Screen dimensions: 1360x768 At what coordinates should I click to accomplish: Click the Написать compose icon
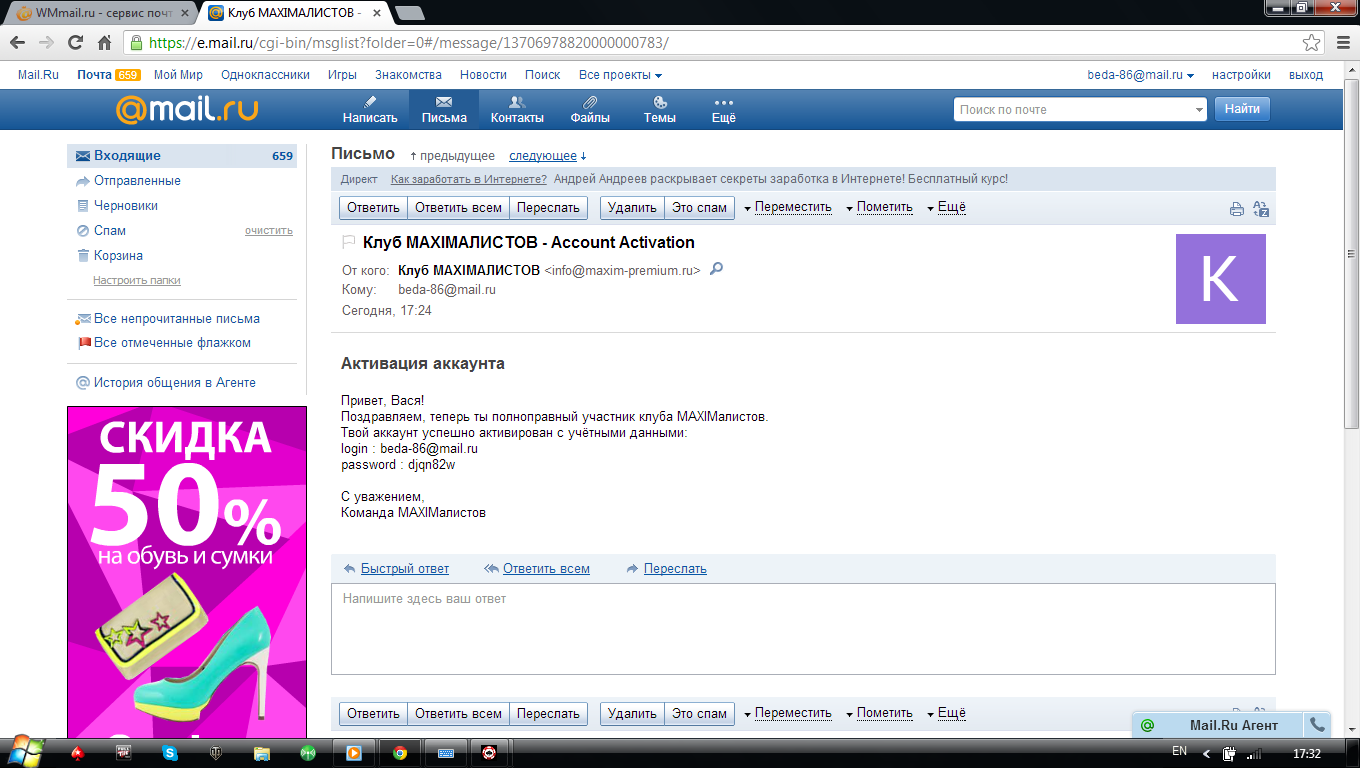click(370, 102)
